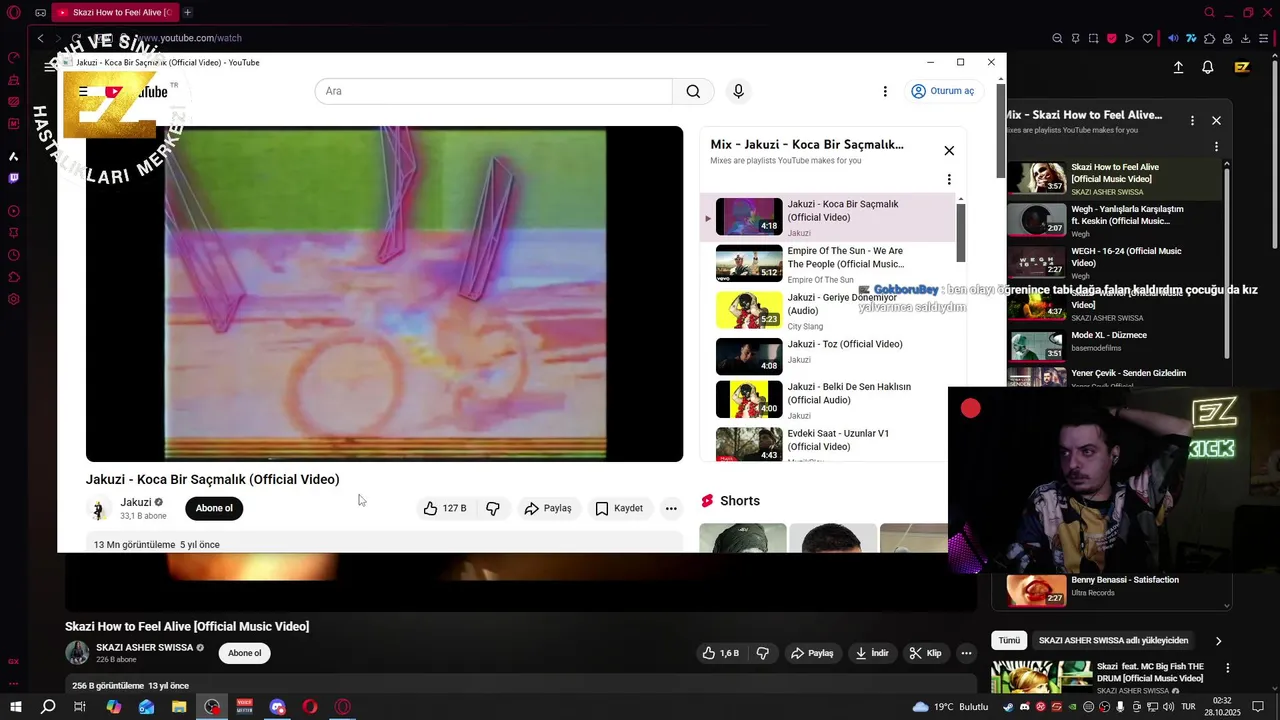Screen dimensions: 1280x720
Task: Open File Explorer from taskbar
Action: [x=179, y=707]
